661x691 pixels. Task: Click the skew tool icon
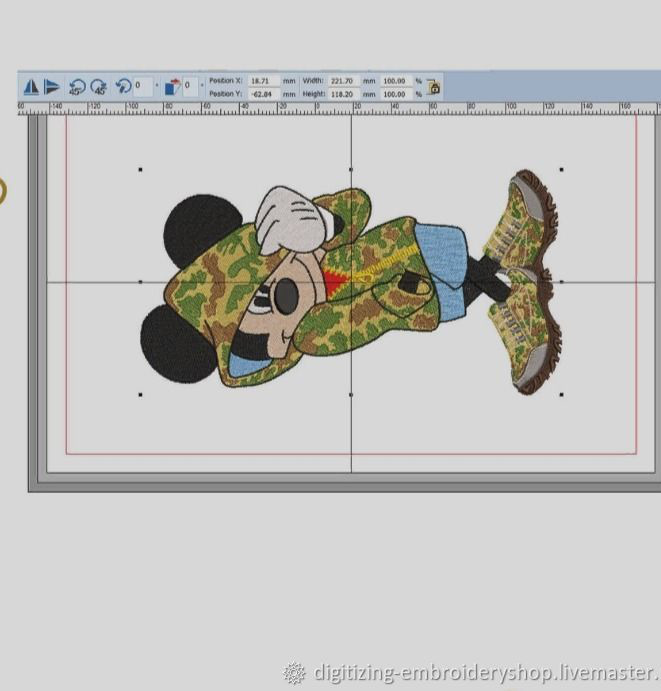173,87
